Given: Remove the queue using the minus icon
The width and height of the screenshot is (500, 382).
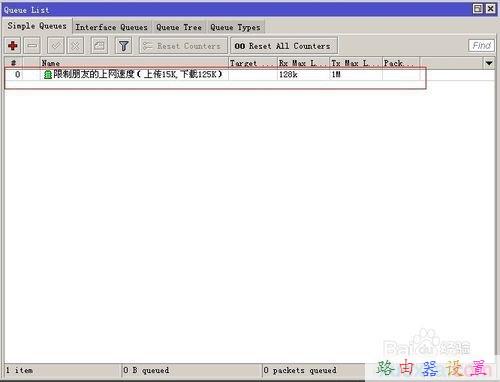Looking at the screenshot, I should (x=32, y=46).
